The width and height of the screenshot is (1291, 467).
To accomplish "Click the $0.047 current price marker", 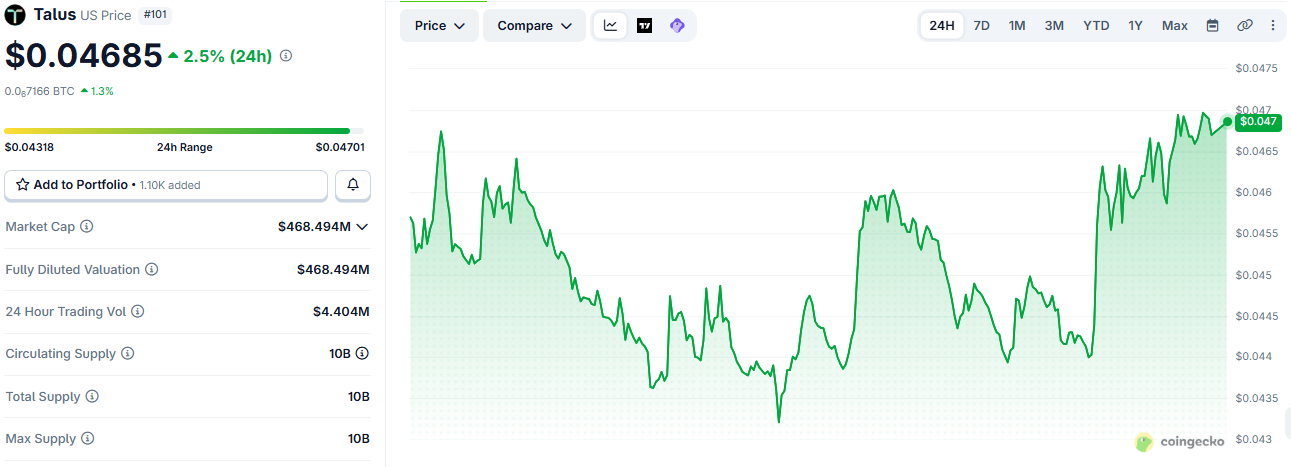I will (1258, 121).
